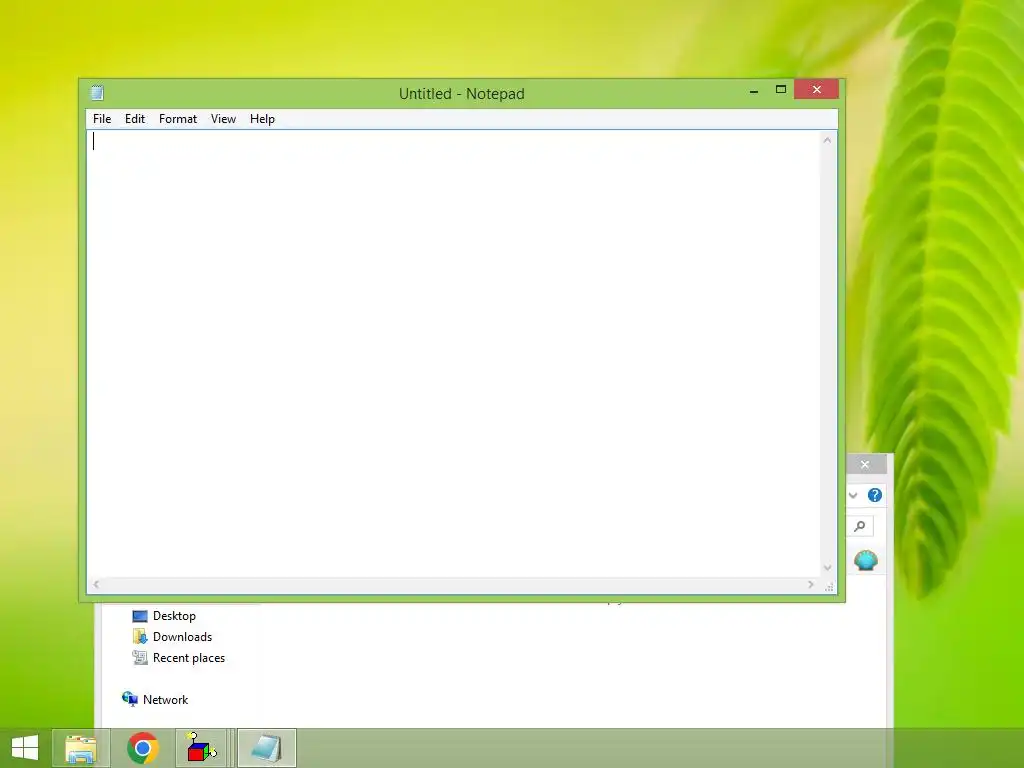This screenshot has height=768, width=1024.
Task: Click the resize grip at Notepad's corner
Action: point(829,587)
